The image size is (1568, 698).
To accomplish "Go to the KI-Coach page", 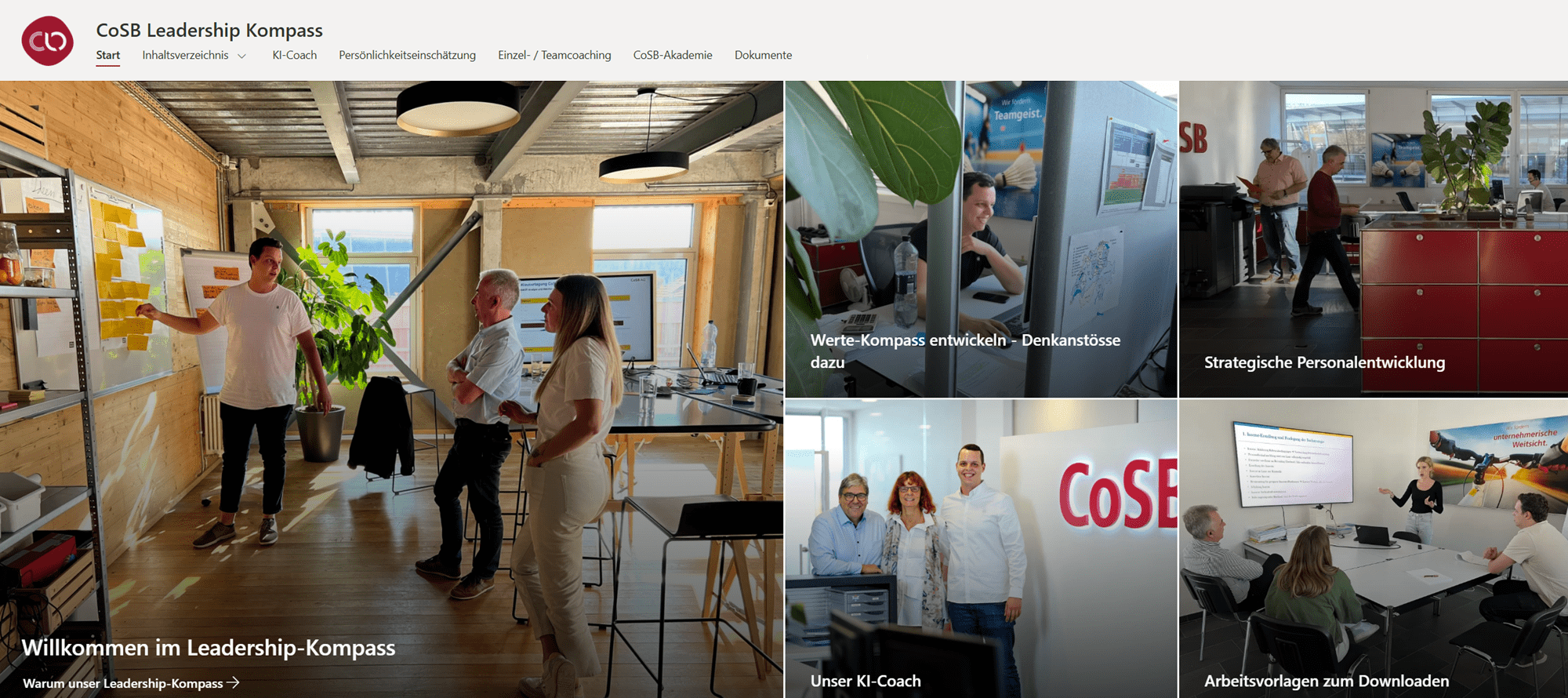I will (295, 55).
